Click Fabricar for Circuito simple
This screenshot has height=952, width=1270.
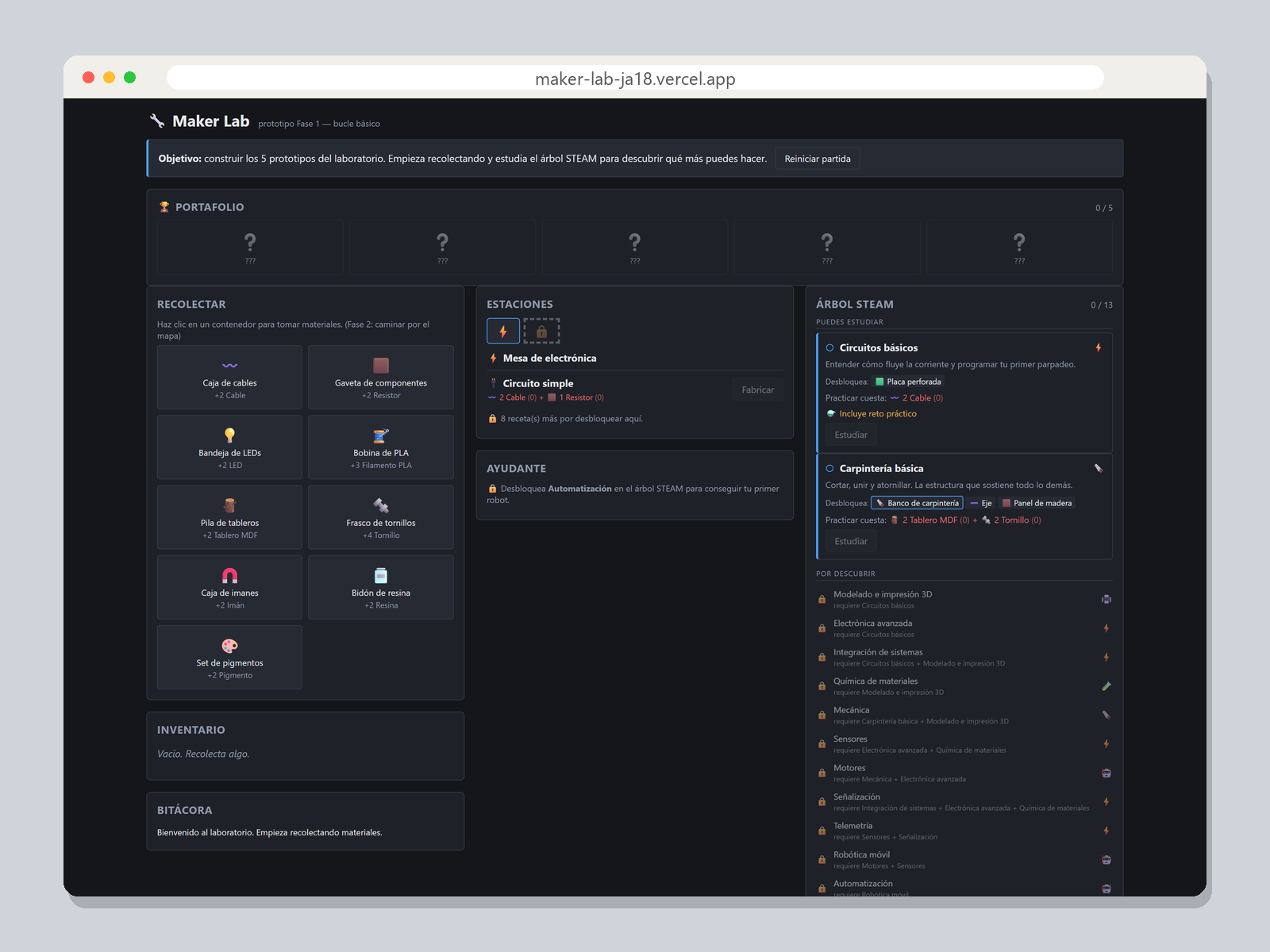(x=757, y=390)
